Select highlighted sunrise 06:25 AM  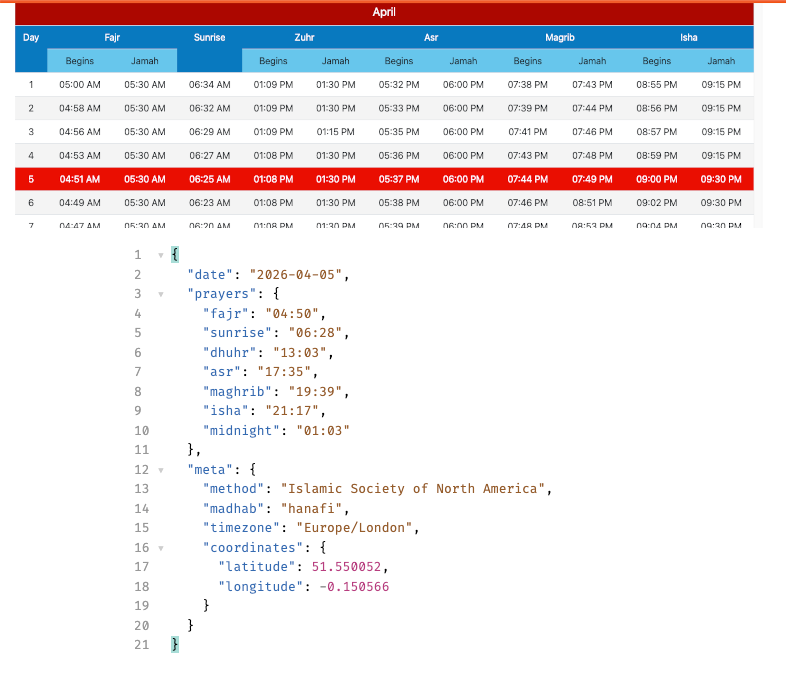click(210, 179)
